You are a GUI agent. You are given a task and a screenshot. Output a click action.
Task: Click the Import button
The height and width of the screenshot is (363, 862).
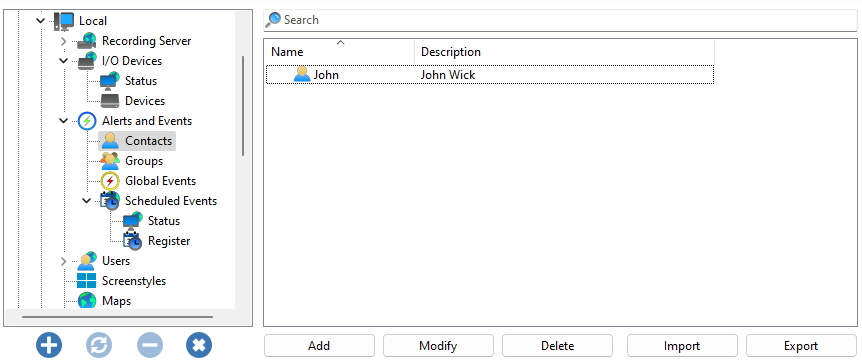(x=682, y=346)
